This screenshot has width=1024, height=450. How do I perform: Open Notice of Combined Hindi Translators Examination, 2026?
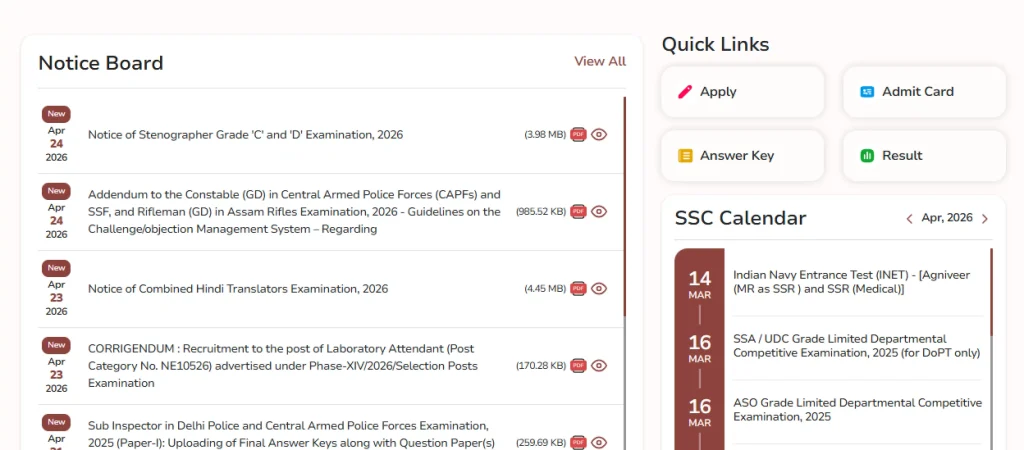point(238,289)
